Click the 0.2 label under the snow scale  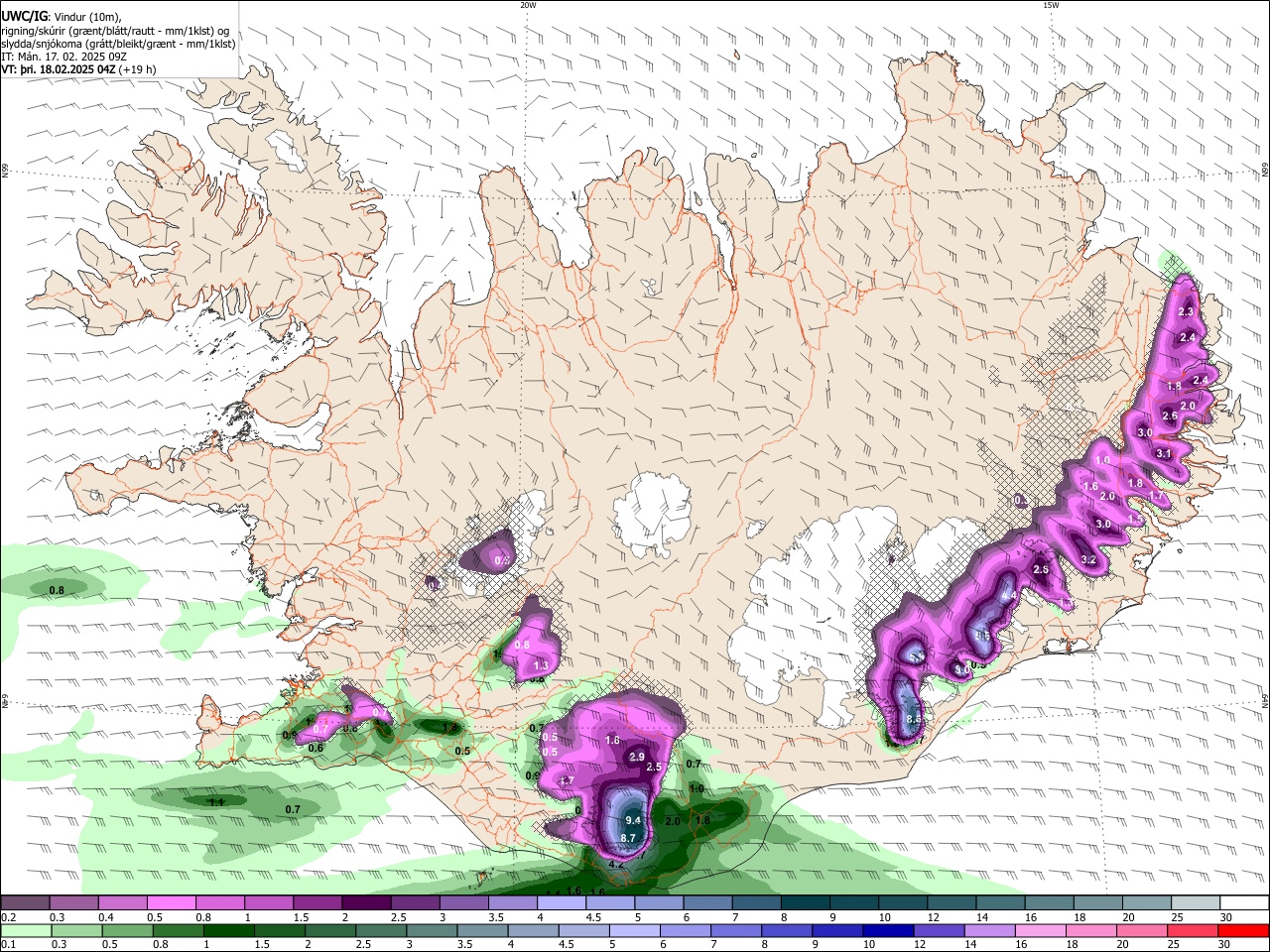pos(8,917)
